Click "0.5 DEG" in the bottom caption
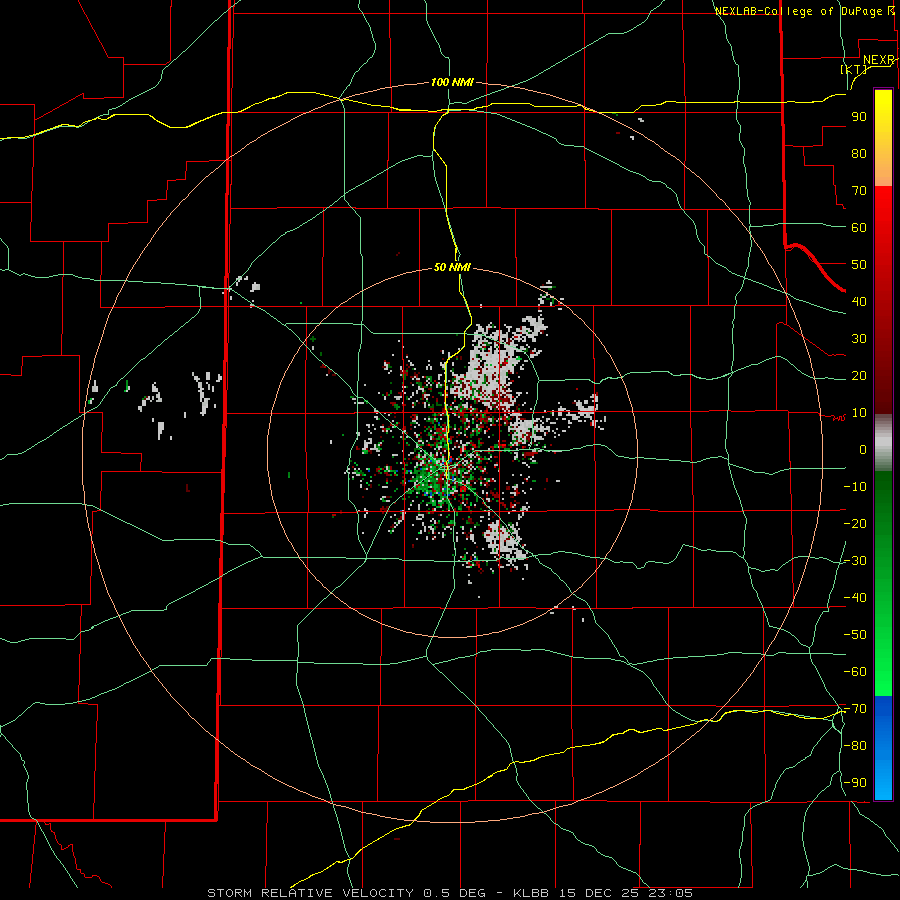Screen dimensions: 900x900 [454, 893]
